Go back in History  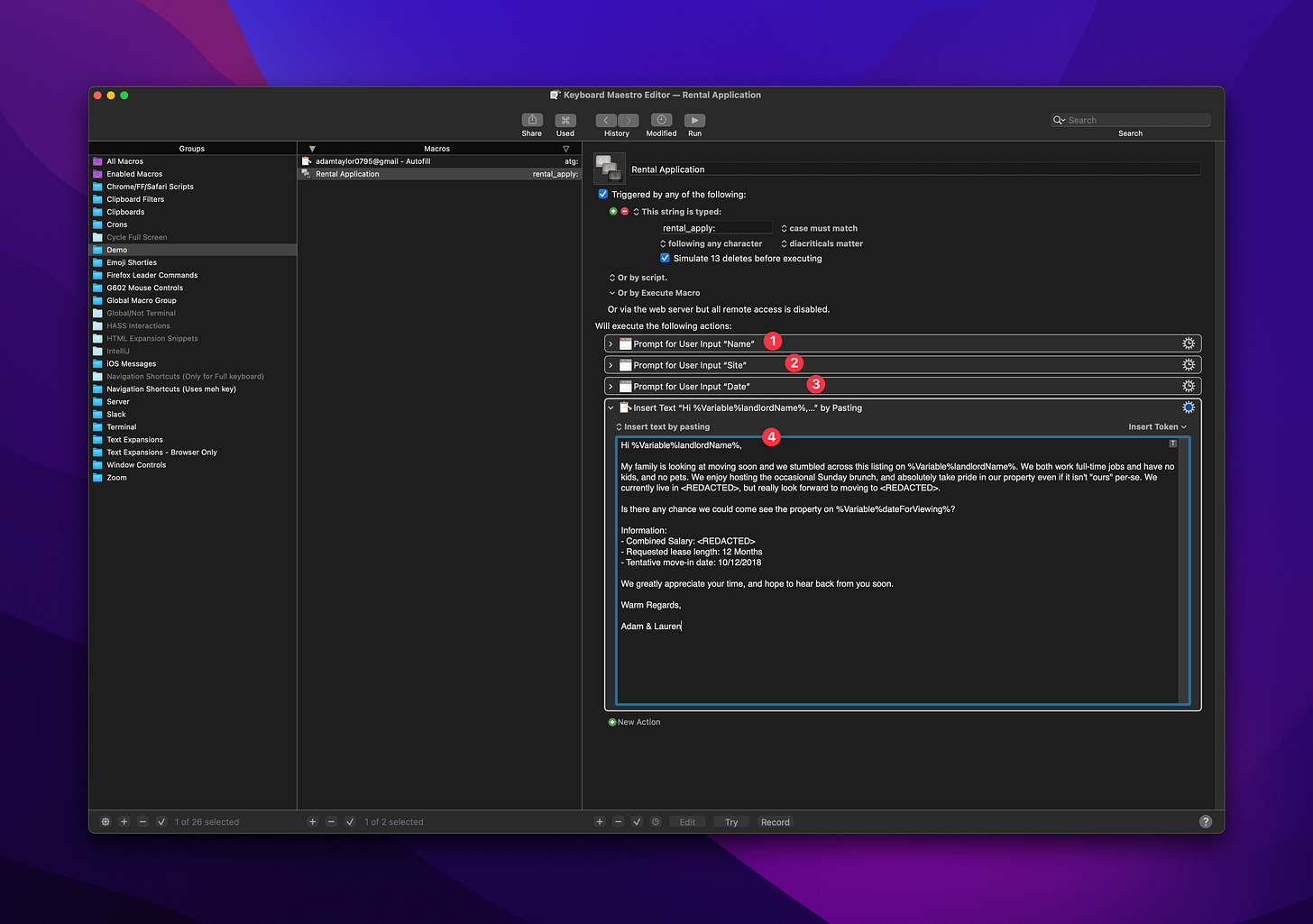pos(606,120)
